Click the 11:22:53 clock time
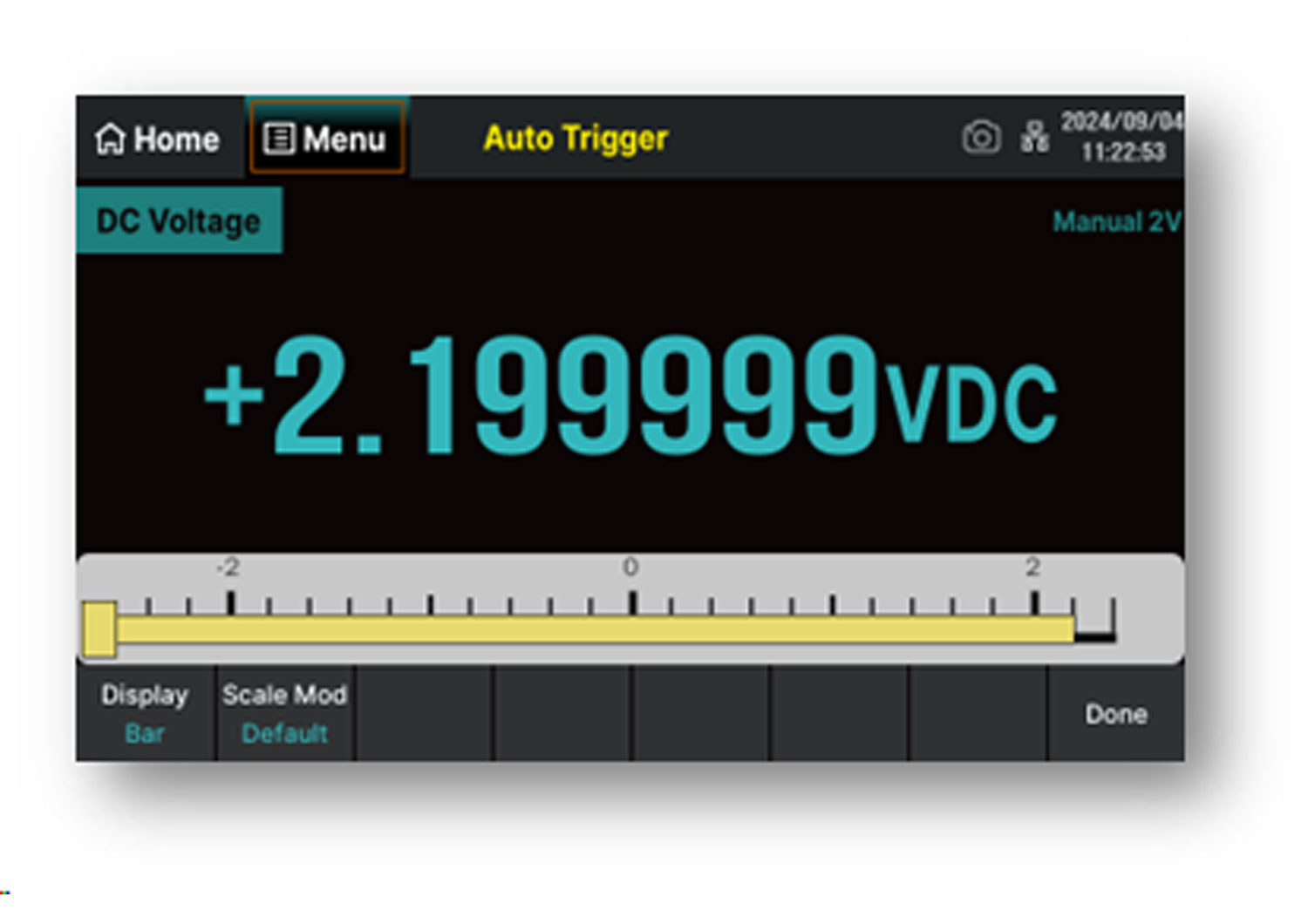This screenshot has height=924, width=1308. click(1123, 153)
